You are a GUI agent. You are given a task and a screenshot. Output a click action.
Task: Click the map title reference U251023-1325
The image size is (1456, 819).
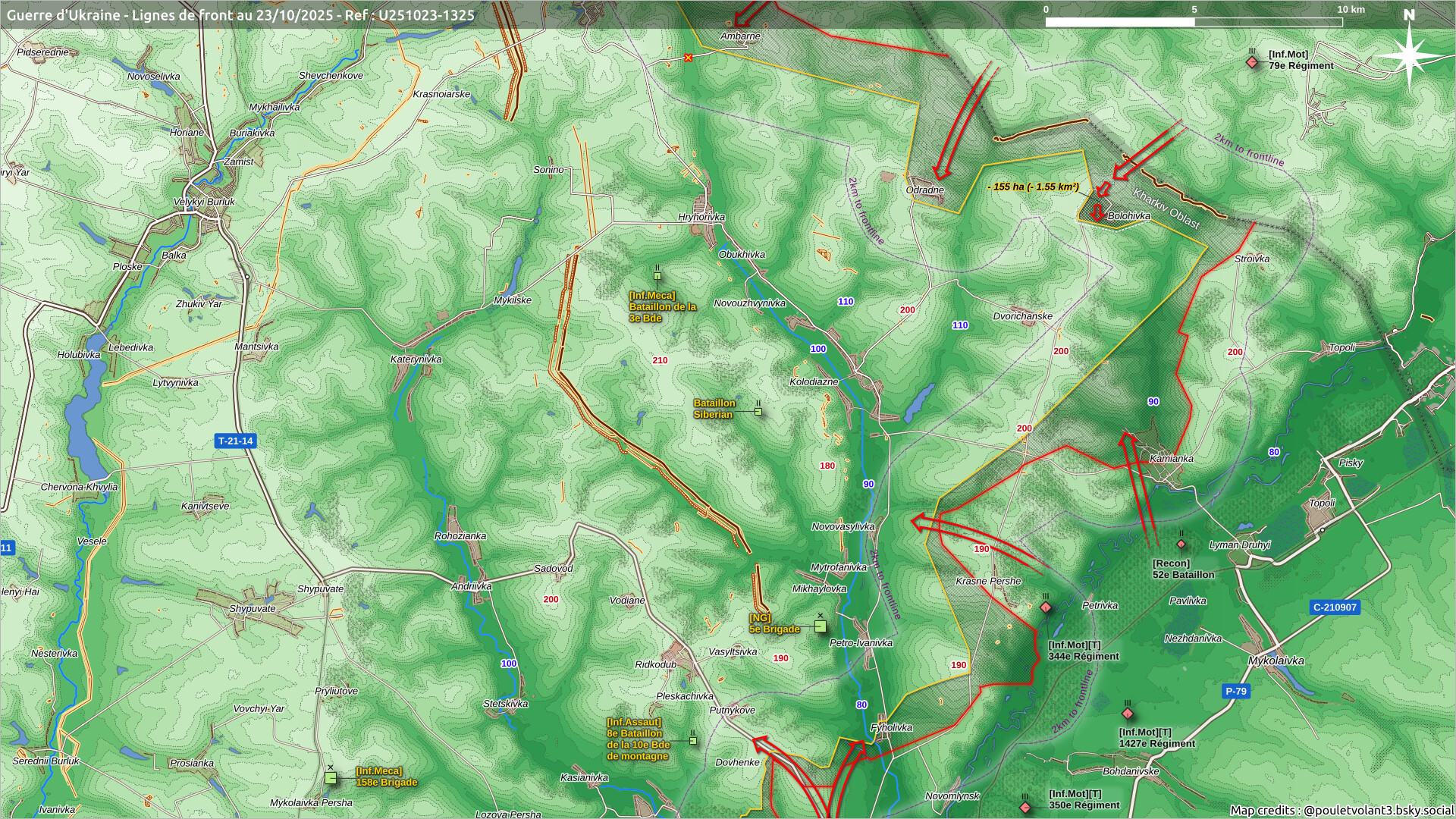point(427,15)
